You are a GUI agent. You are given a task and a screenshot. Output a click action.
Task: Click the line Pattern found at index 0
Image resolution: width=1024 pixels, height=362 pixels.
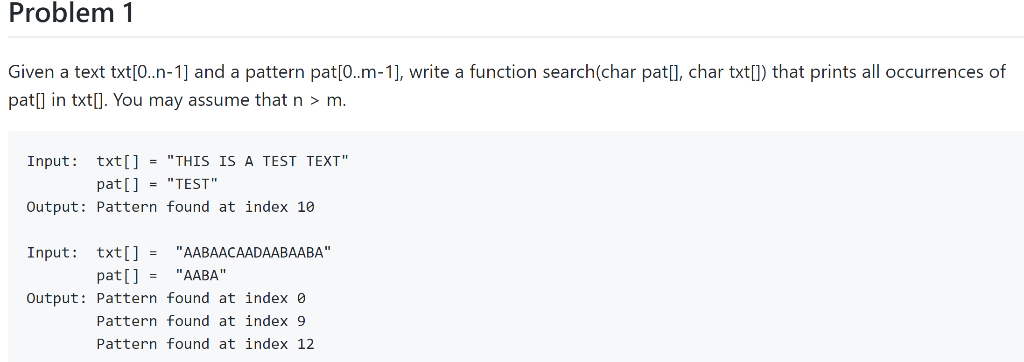(x=201, y=298)
